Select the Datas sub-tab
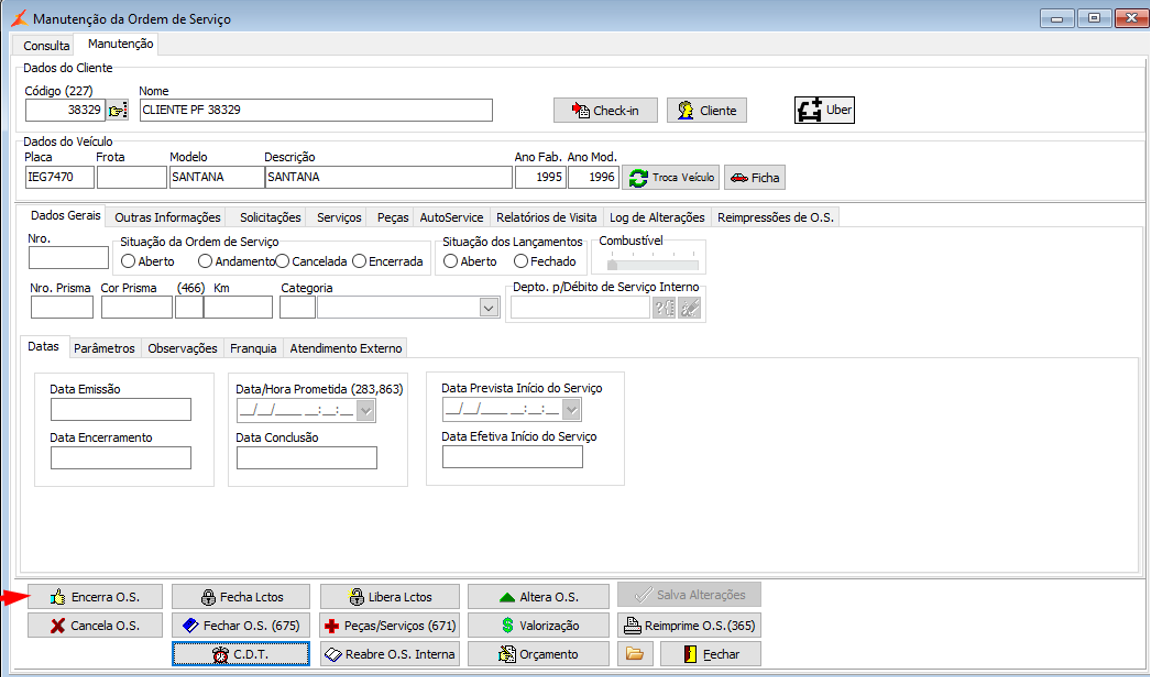1150x677 pixels. coord(43,346)
